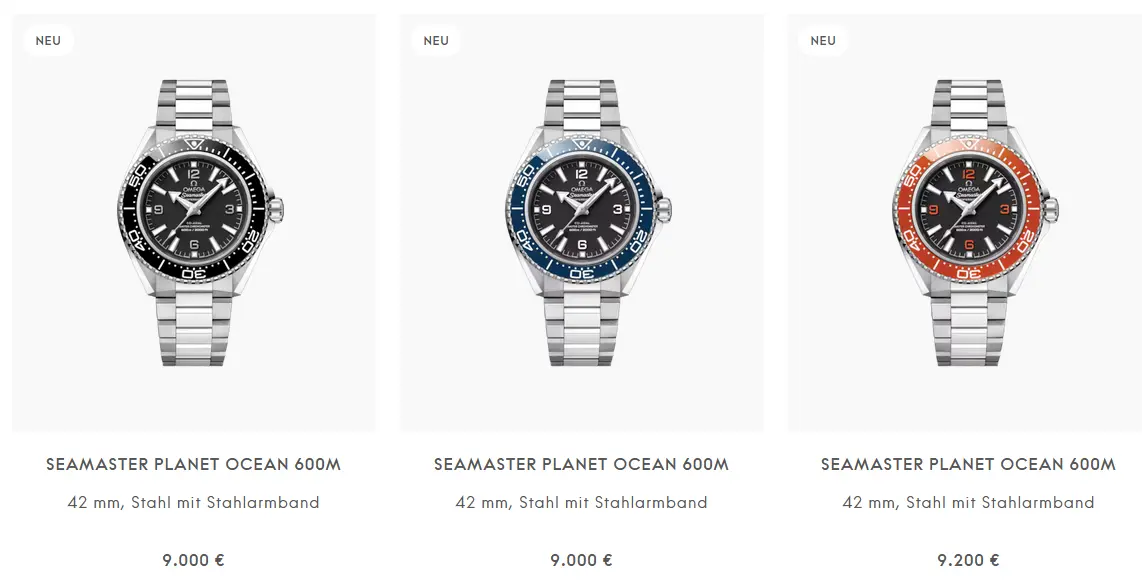Open the Seamaster Planet Ocean 600M title under the blue watch
Screen dimensions: 1142x585
tap(581, 464)
